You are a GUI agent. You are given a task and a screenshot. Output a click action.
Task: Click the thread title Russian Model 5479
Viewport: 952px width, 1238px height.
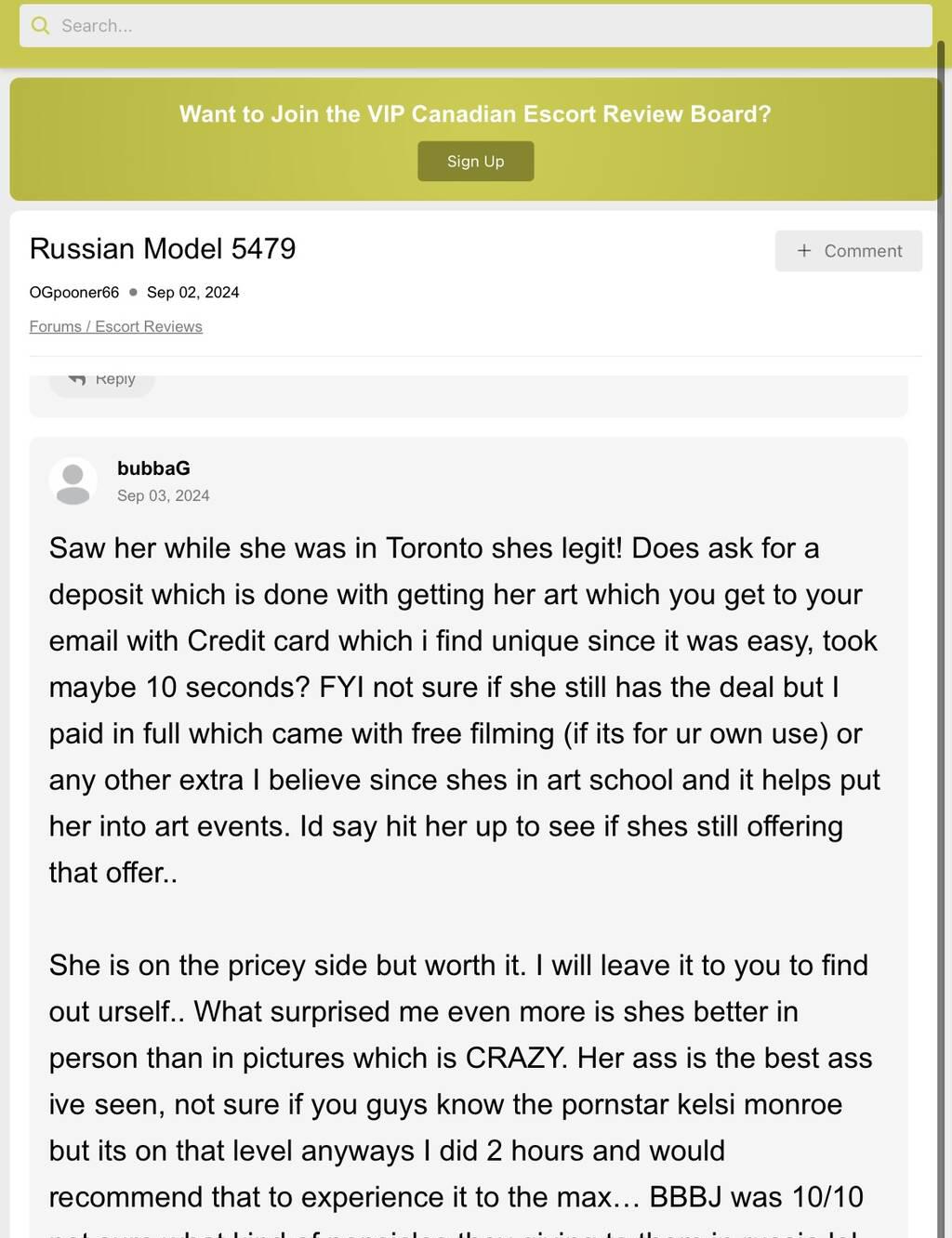163,249
